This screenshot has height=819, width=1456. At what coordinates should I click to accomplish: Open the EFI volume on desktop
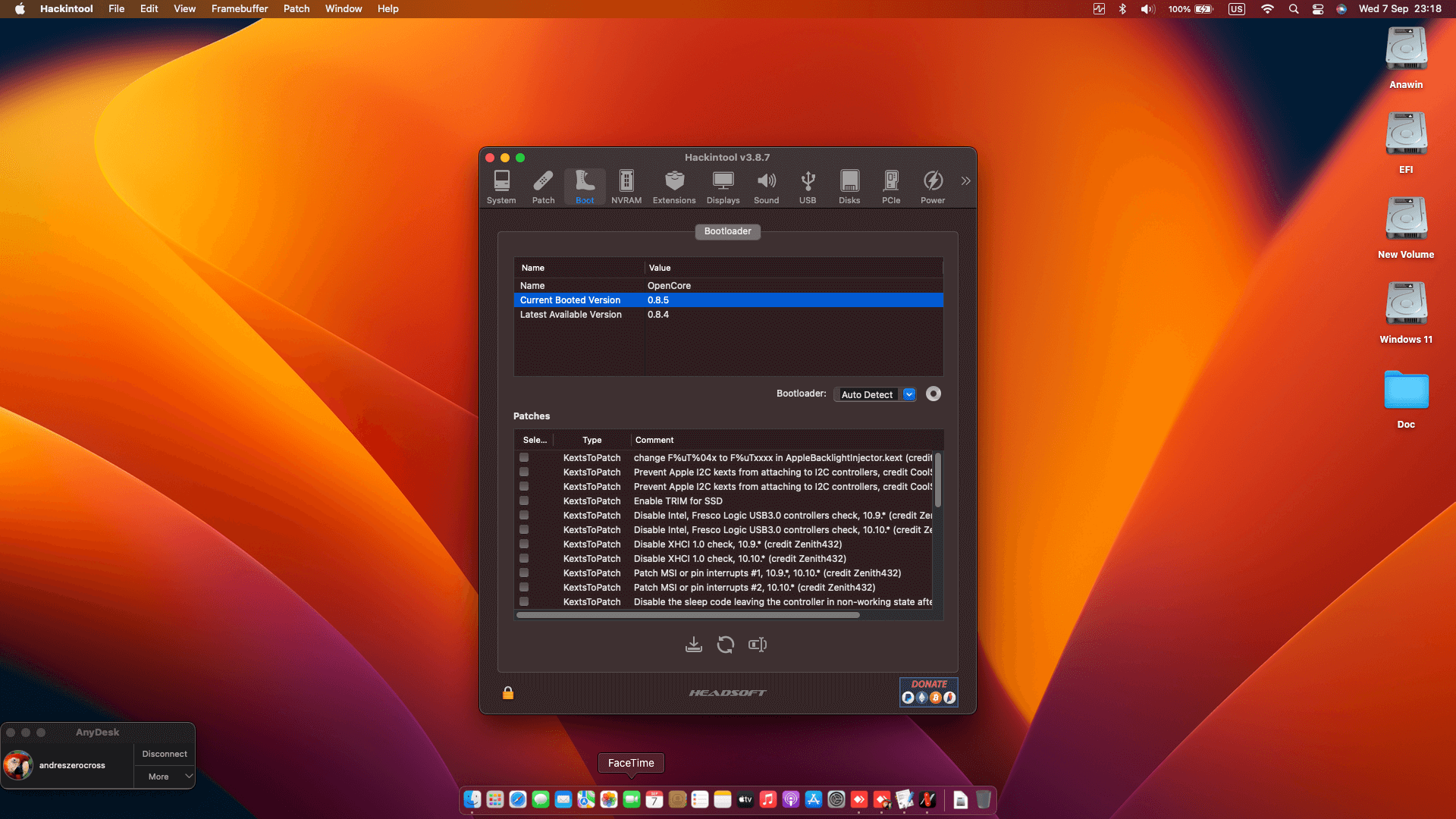[1406, 143]
